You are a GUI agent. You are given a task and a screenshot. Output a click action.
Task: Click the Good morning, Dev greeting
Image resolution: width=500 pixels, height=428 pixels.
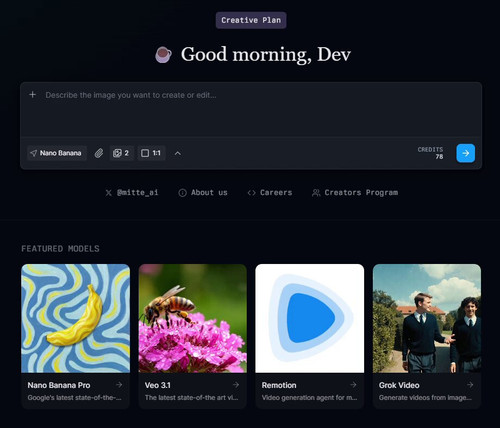(266, 54)
